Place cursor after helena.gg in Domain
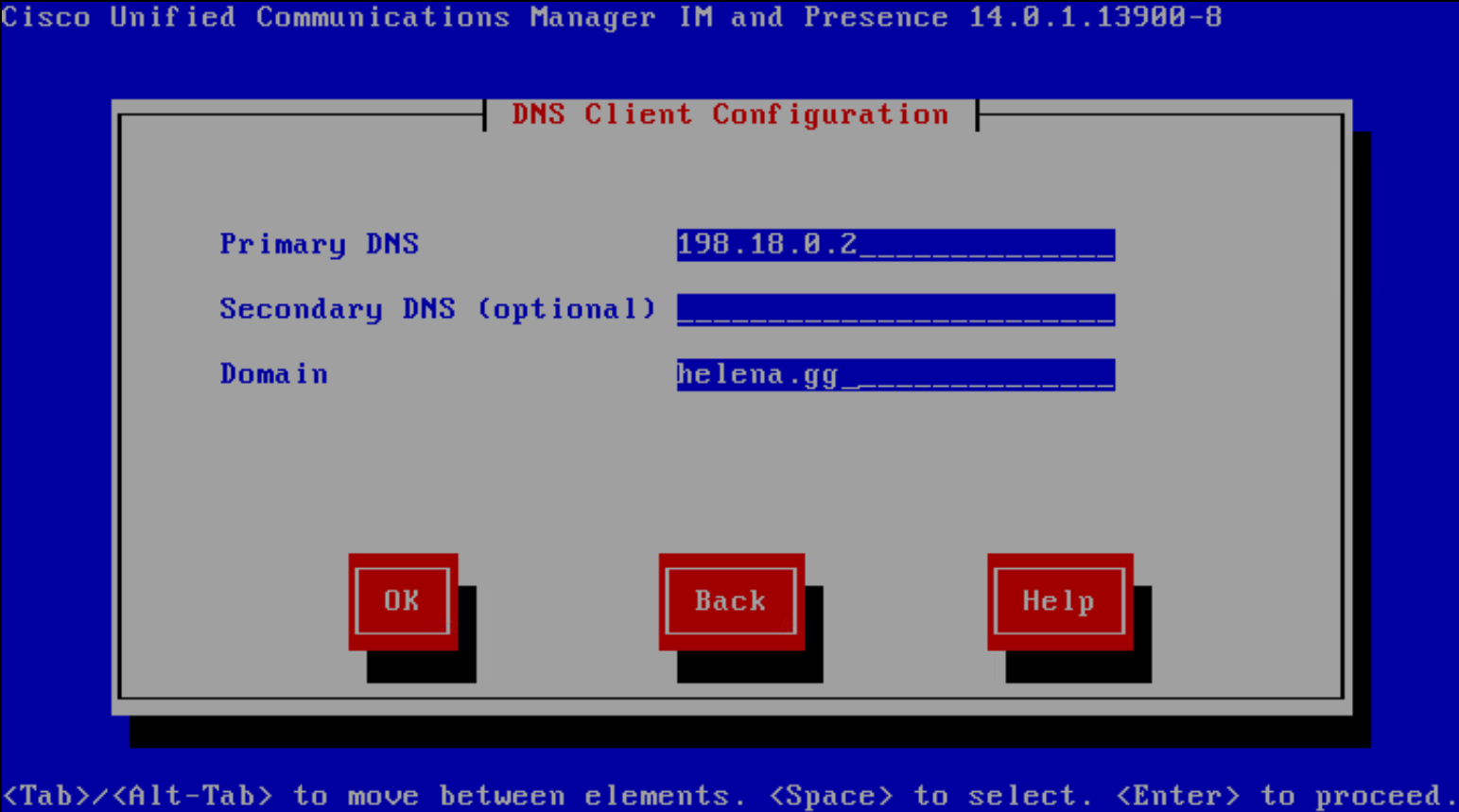 pyautogui.click(x=847, y=374)
